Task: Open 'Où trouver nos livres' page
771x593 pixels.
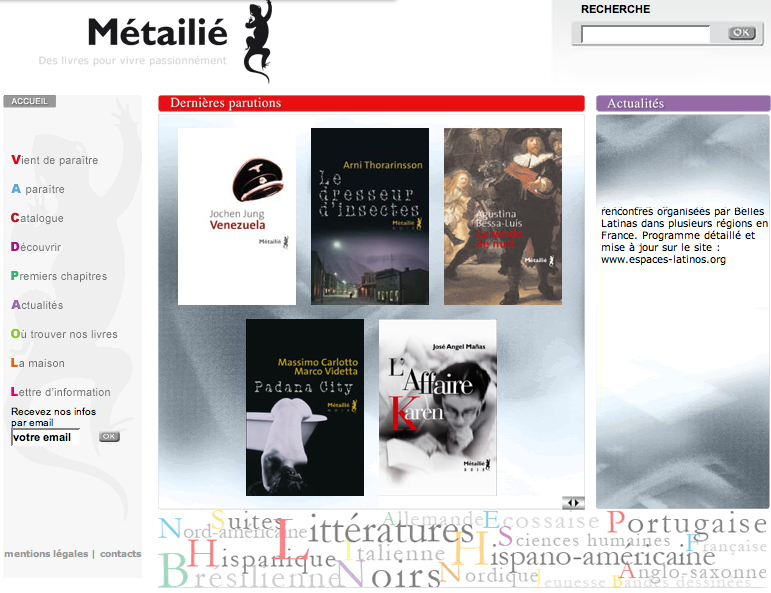Action: (64, 334)
